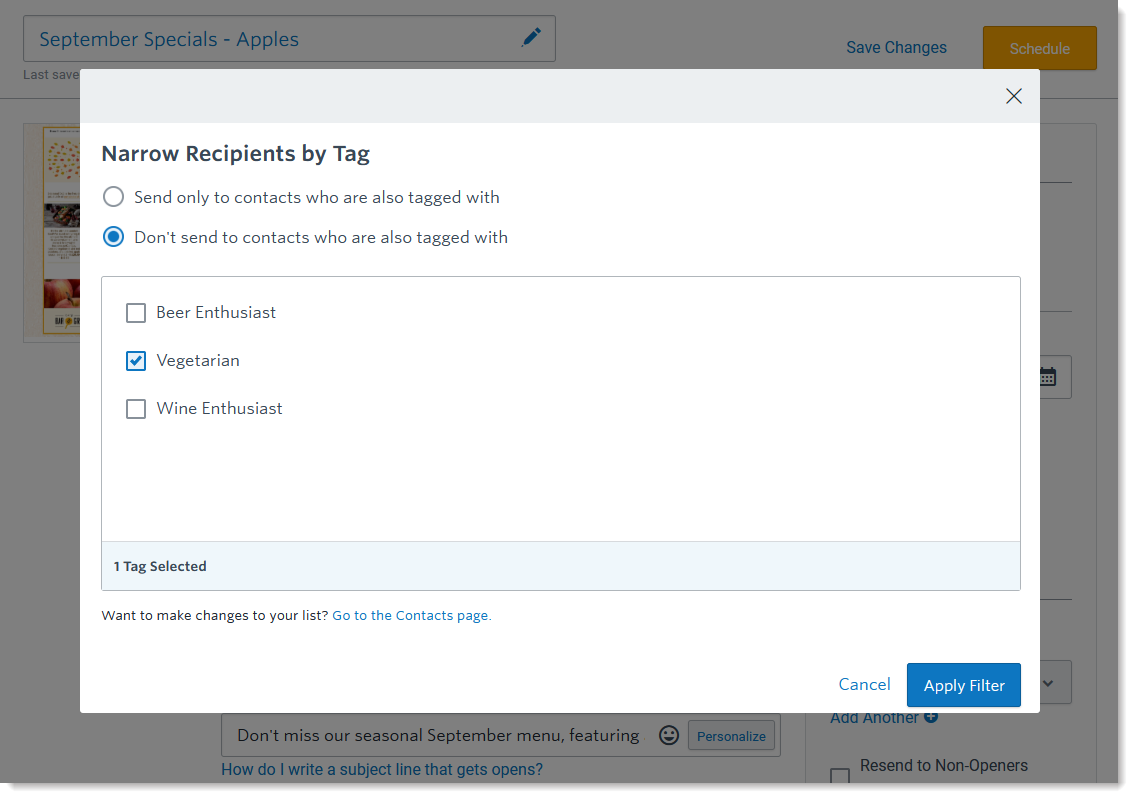Cancel the tag filter dialog
The height and width of the screenshot is (798, 1133).
pyautogui.click(x=864, y=685)
